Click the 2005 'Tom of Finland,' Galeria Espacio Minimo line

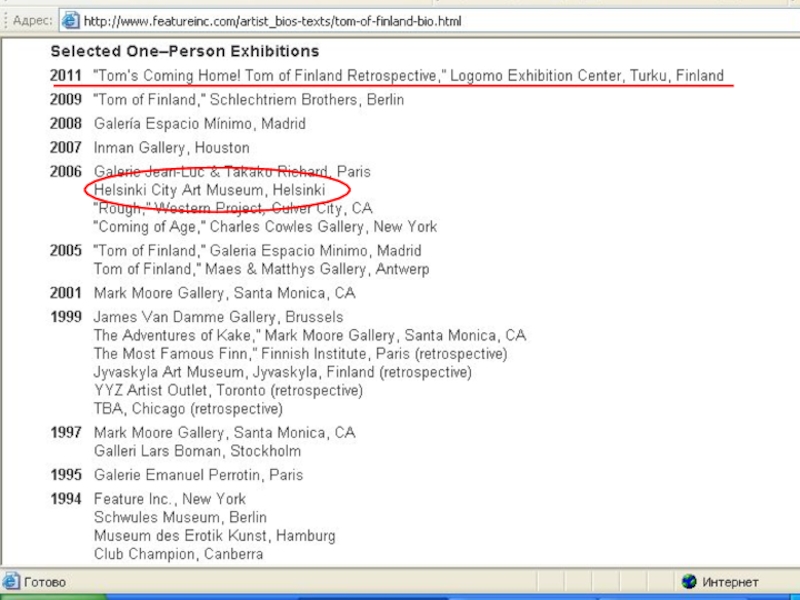pyautogui.click(x=257, y=251)
